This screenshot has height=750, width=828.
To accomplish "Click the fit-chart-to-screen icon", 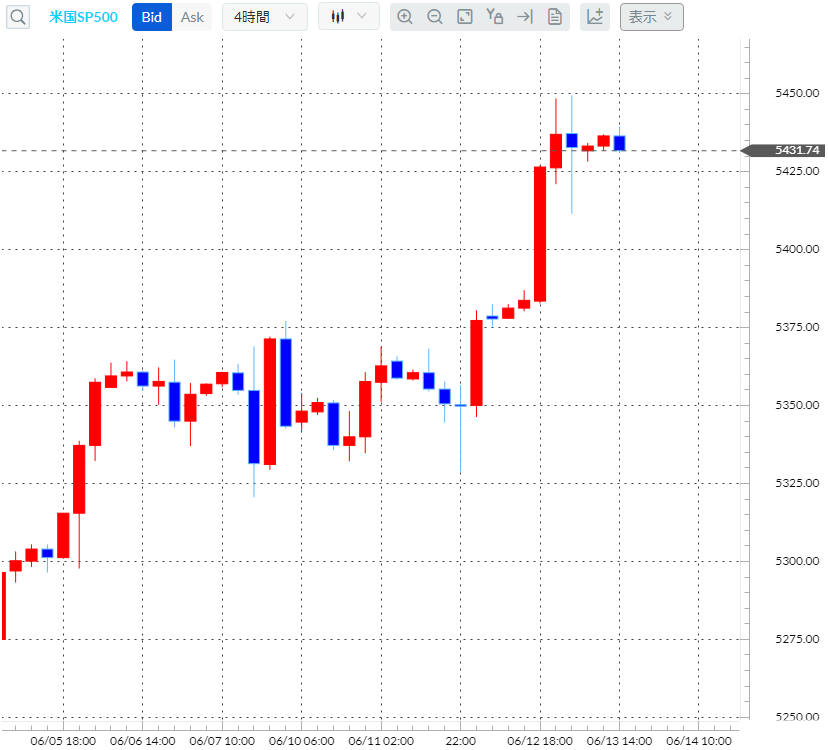I will click(464, 16).
